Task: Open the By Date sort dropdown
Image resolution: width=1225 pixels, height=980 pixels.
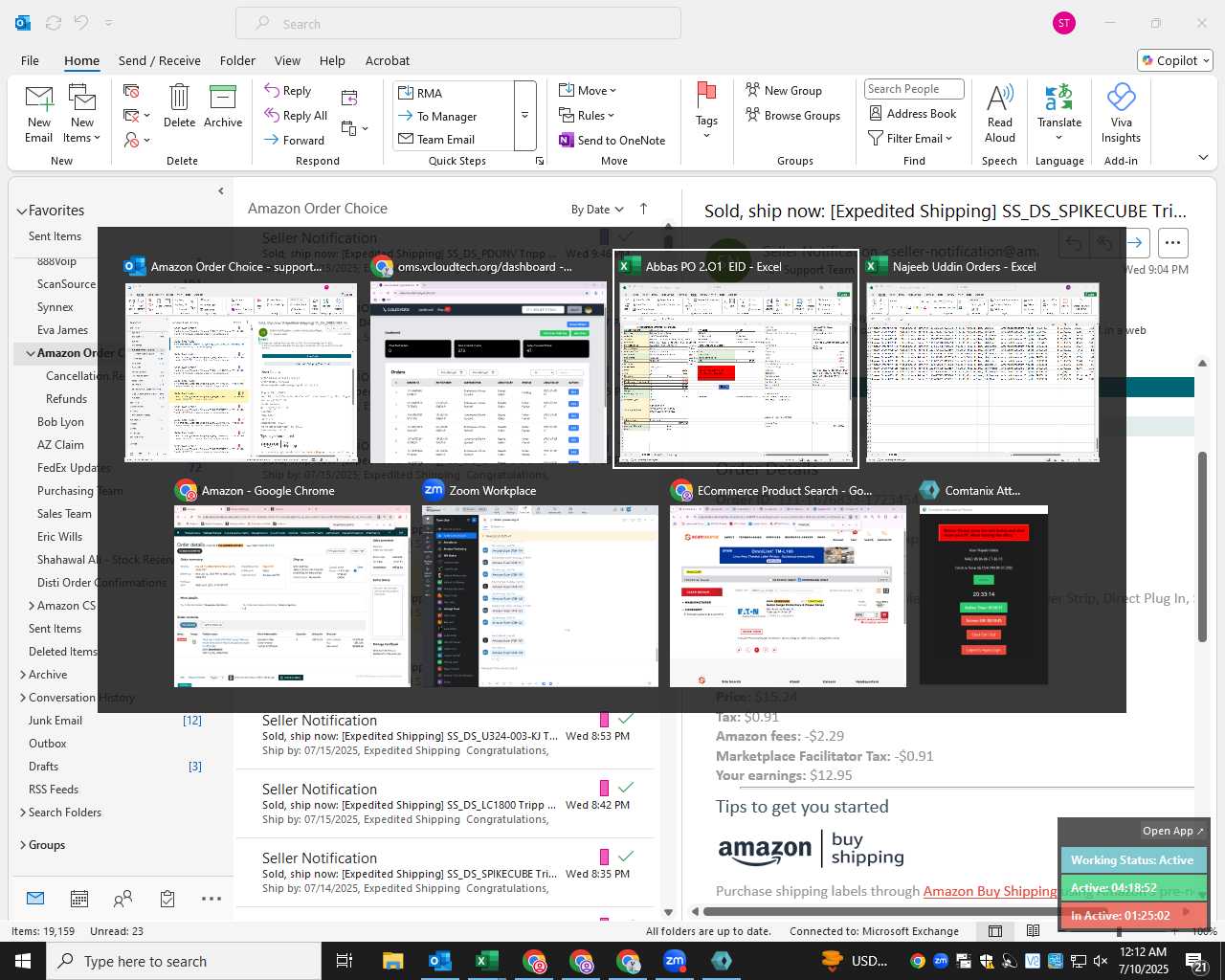Action: click(x=597, y=210)
